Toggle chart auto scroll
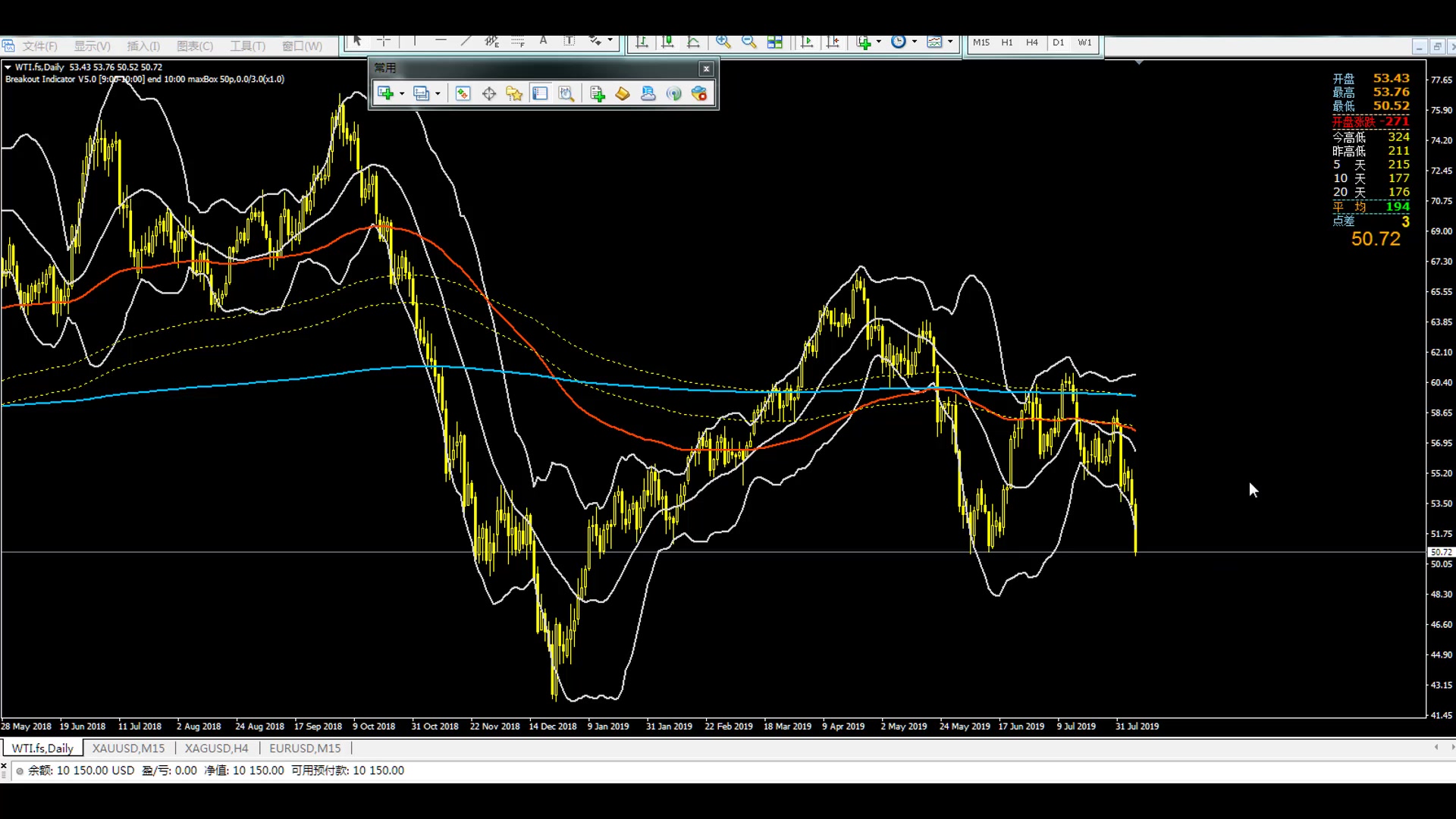The width and height of the screenshot is (1456, 819). (807, 42)
